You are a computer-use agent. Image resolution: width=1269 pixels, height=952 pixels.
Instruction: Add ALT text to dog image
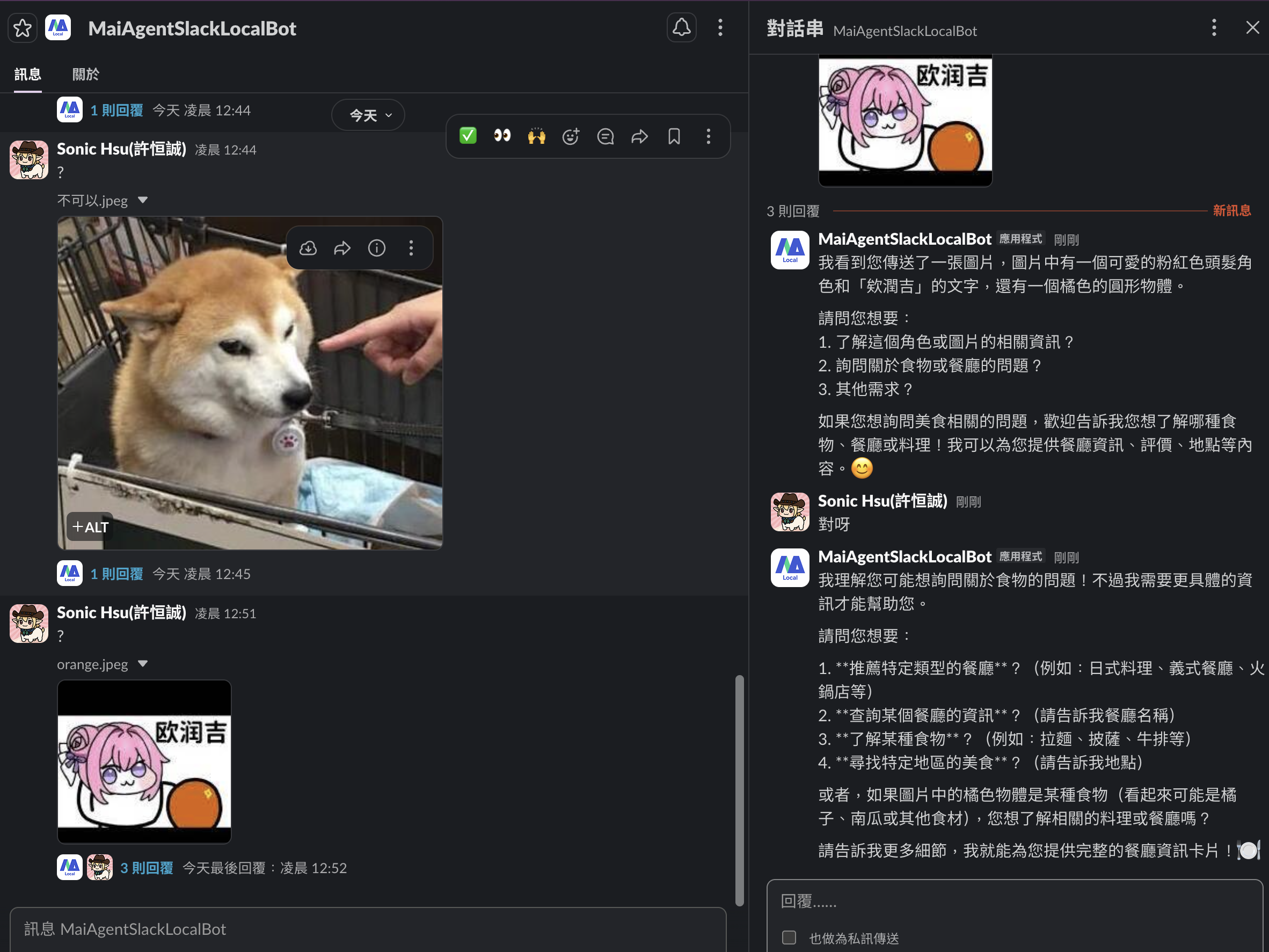tap(90, 526)
